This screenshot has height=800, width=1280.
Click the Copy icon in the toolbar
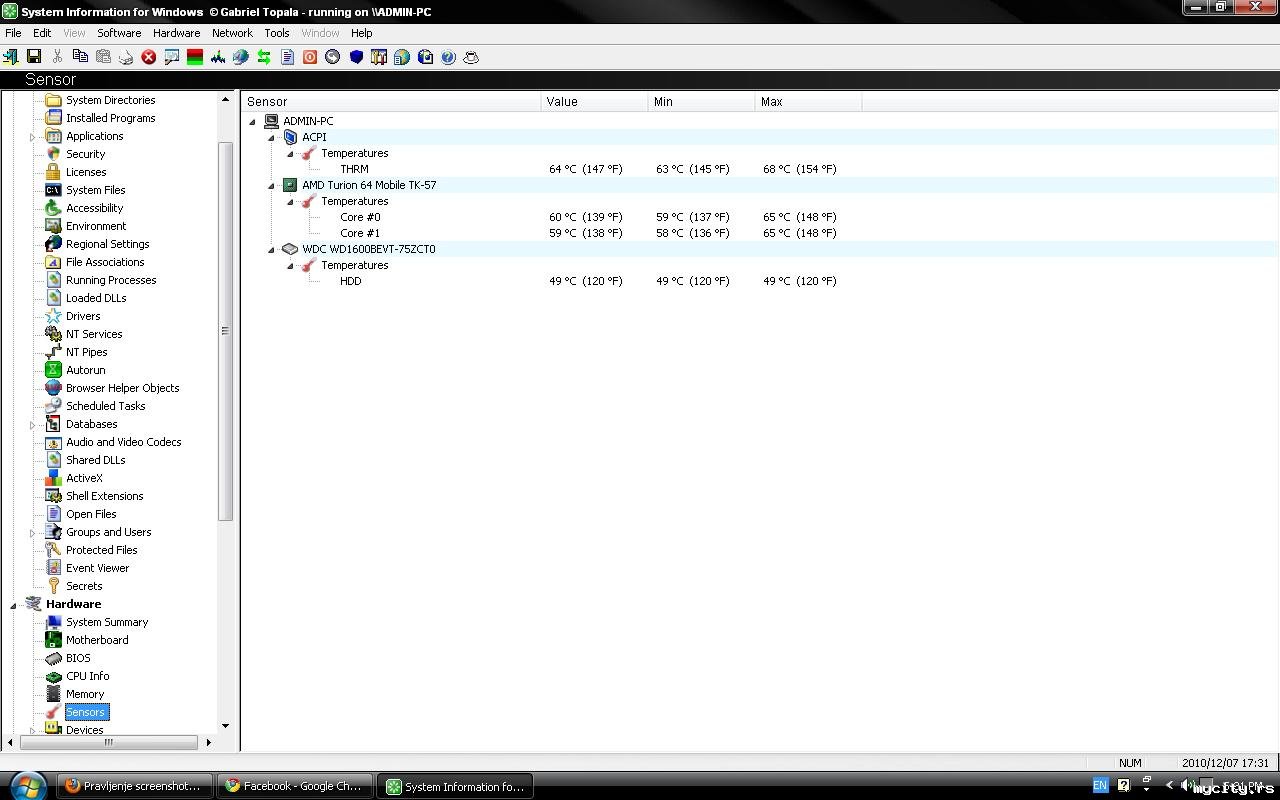click(x=80, y=57)
